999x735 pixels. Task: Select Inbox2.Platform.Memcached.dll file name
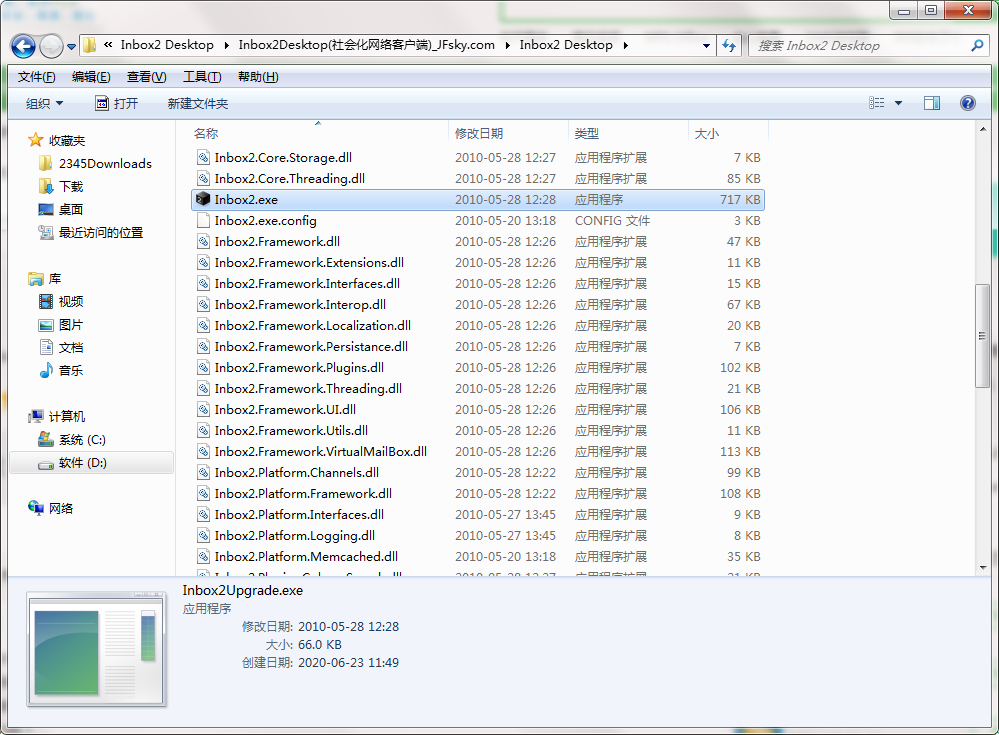tap(306, 557)
